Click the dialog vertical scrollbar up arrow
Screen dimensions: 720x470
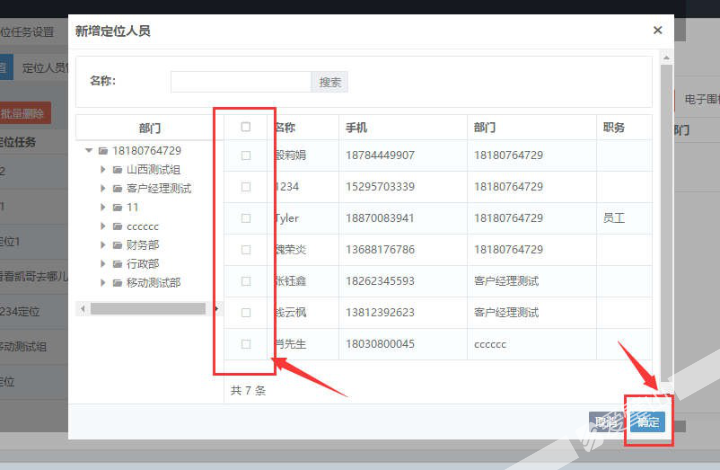(666, 58)
